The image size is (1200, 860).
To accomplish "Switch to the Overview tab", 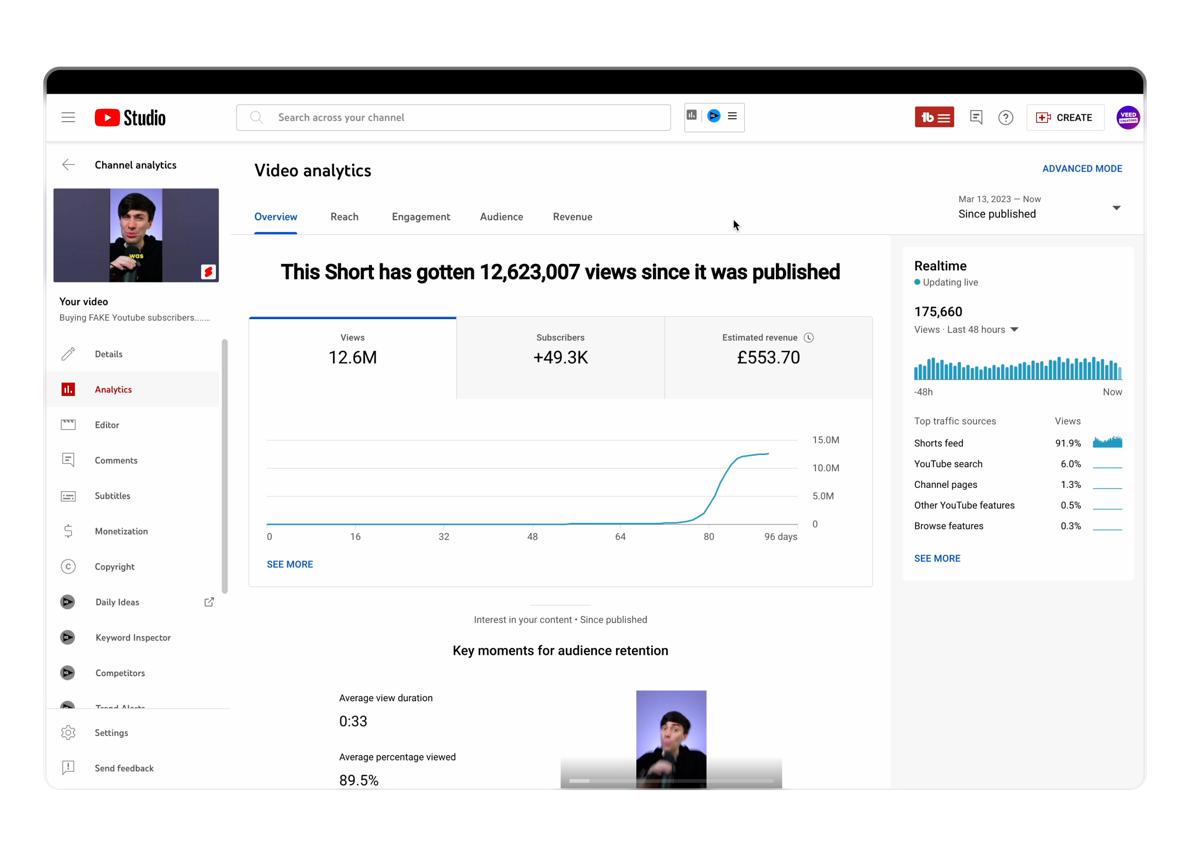I will click(x=276, y=217).
